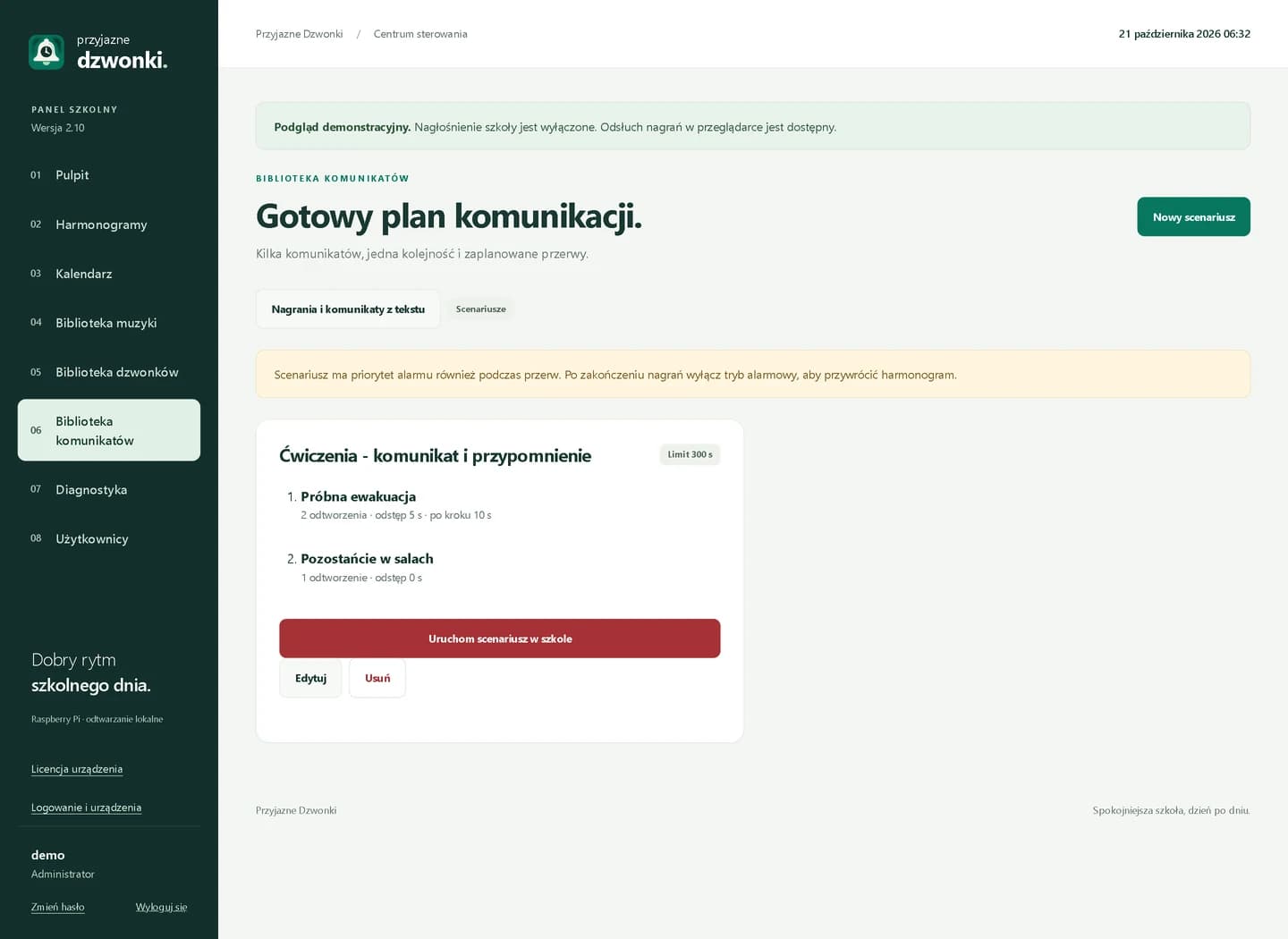The image size is (1288, 939).
Task: Open Diagnostyka in sidebar
Action: pos(109,489)
